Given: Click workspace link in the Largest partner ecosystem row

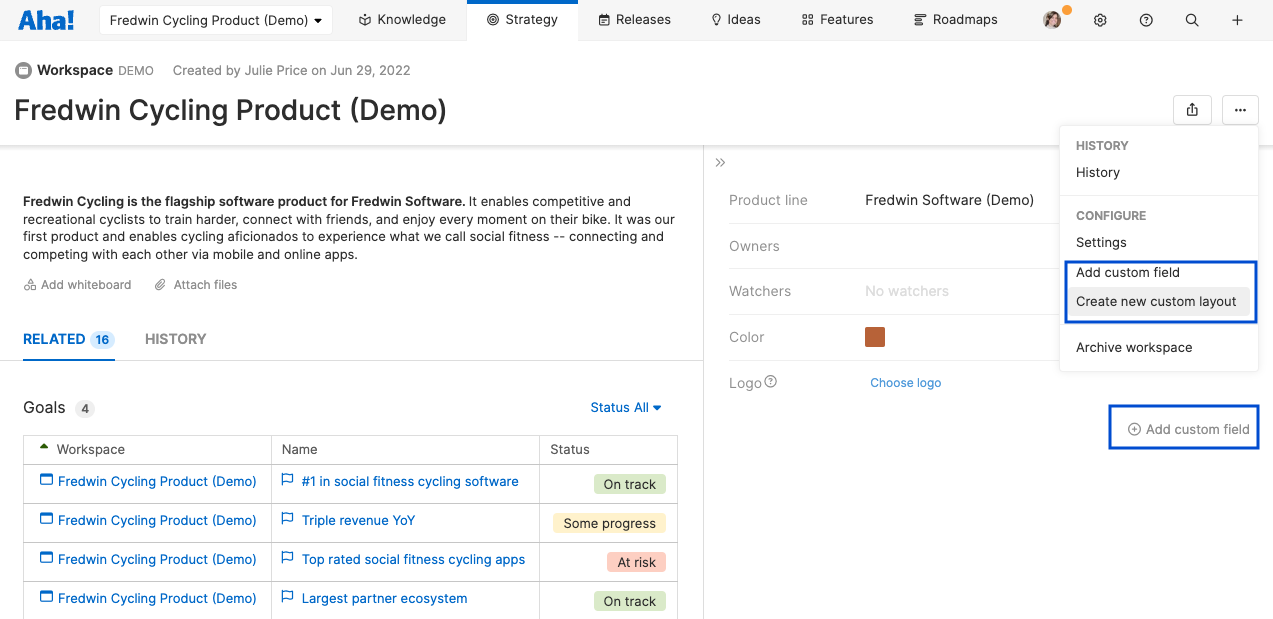Looking at the screenshot, I should click(157, 599).
